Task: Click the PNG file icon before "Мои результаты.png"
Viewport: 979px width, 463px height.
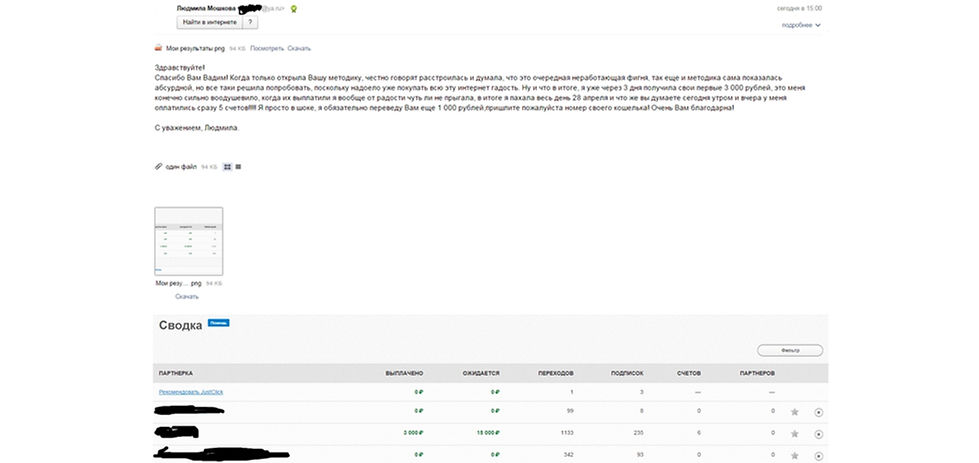Action: (x=159, y=47)
